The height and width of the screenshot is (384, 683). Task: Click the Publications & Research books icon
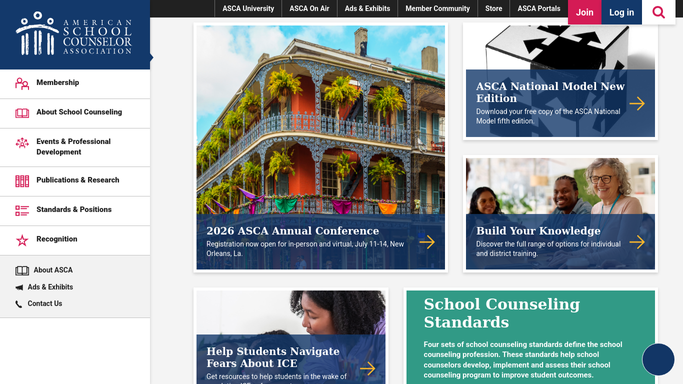[x=22, y=181]
